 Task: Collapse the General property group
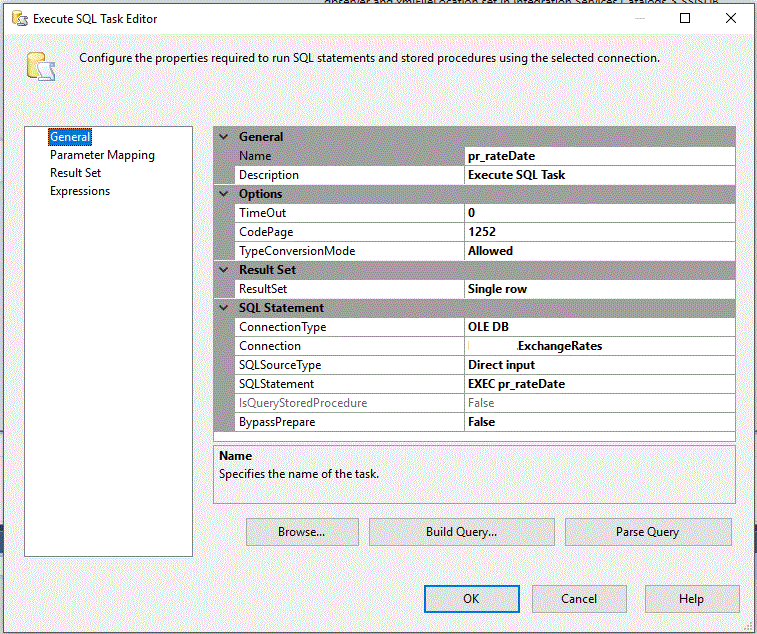click(x=224, y=137)
